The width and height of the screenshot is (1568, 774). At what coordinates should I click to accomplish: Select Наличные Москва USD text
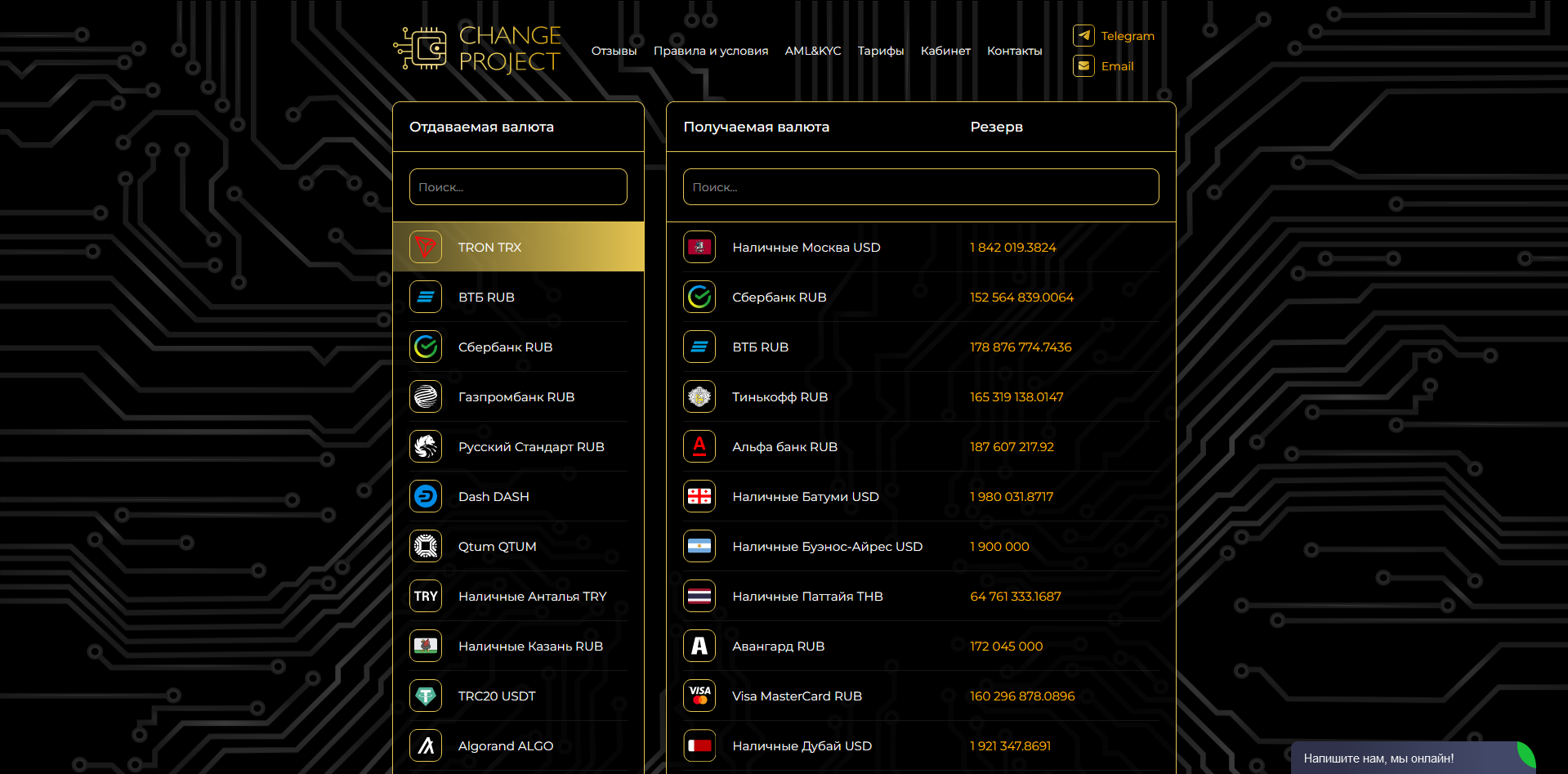(x=806, y=247)
